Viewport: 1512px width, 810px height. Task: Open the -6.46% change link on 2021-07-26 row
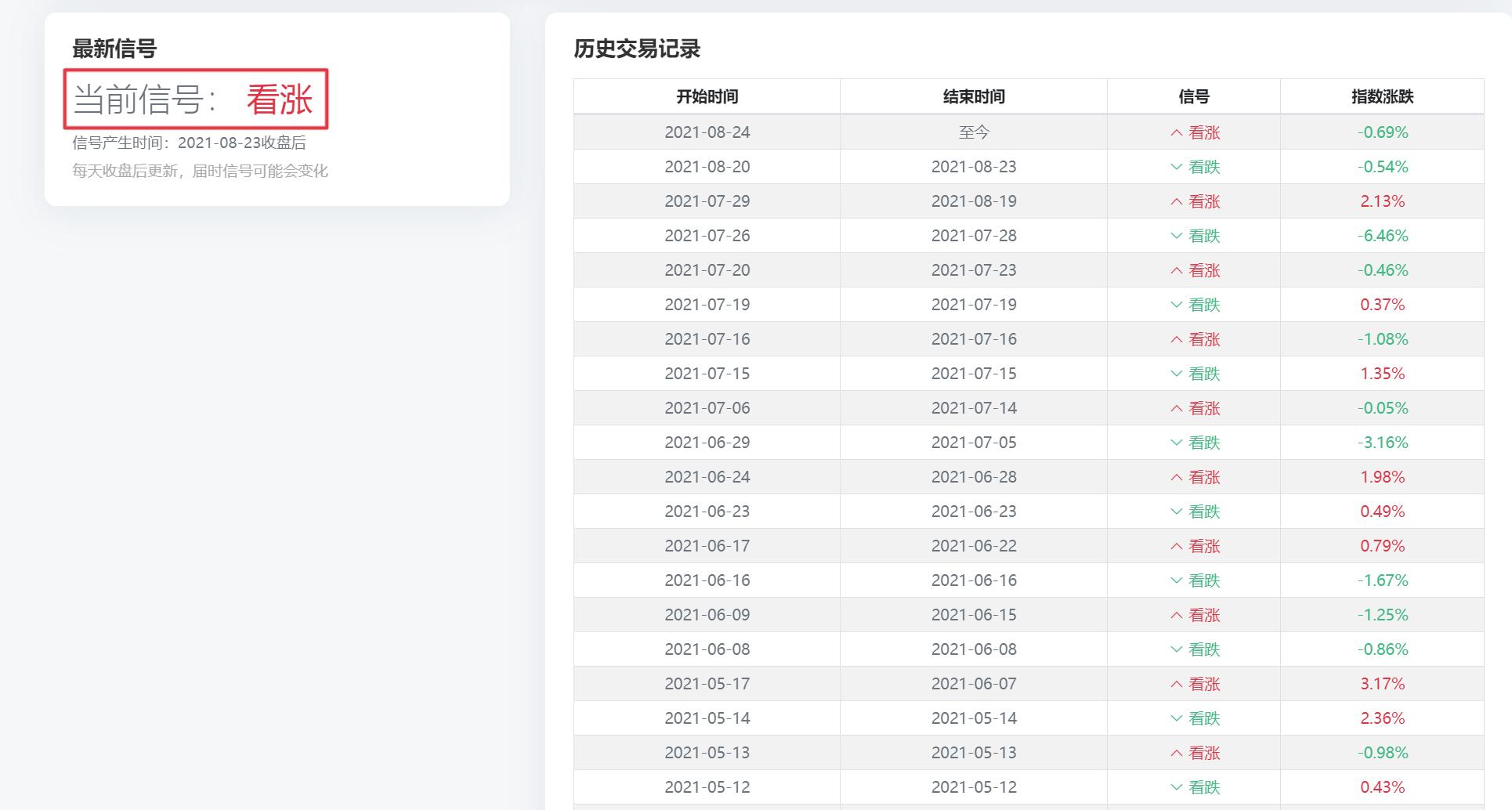click(x=1383, y=235)
